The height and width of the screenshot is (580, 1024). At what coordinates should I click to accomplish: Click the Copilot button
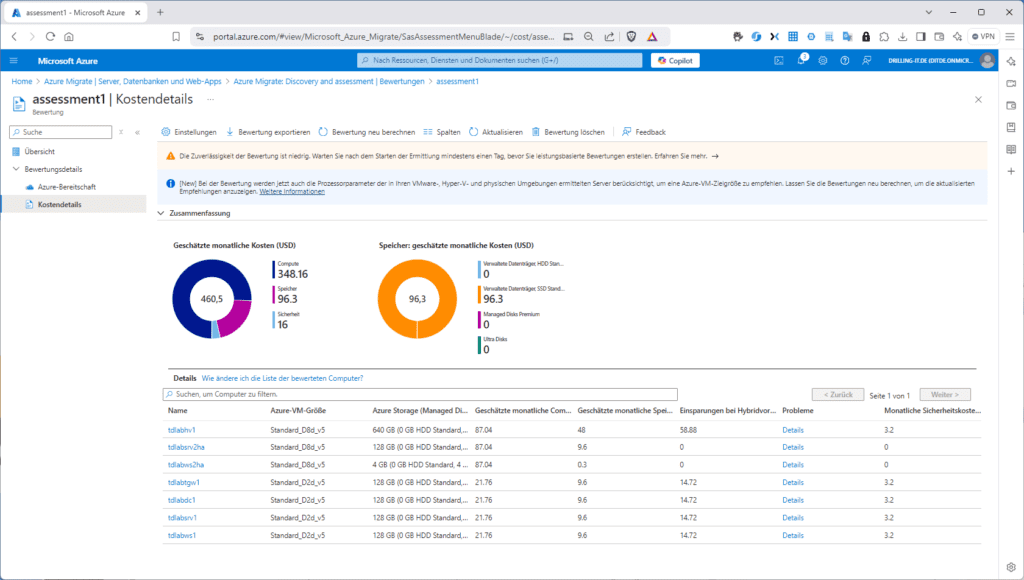coord(675,61)
